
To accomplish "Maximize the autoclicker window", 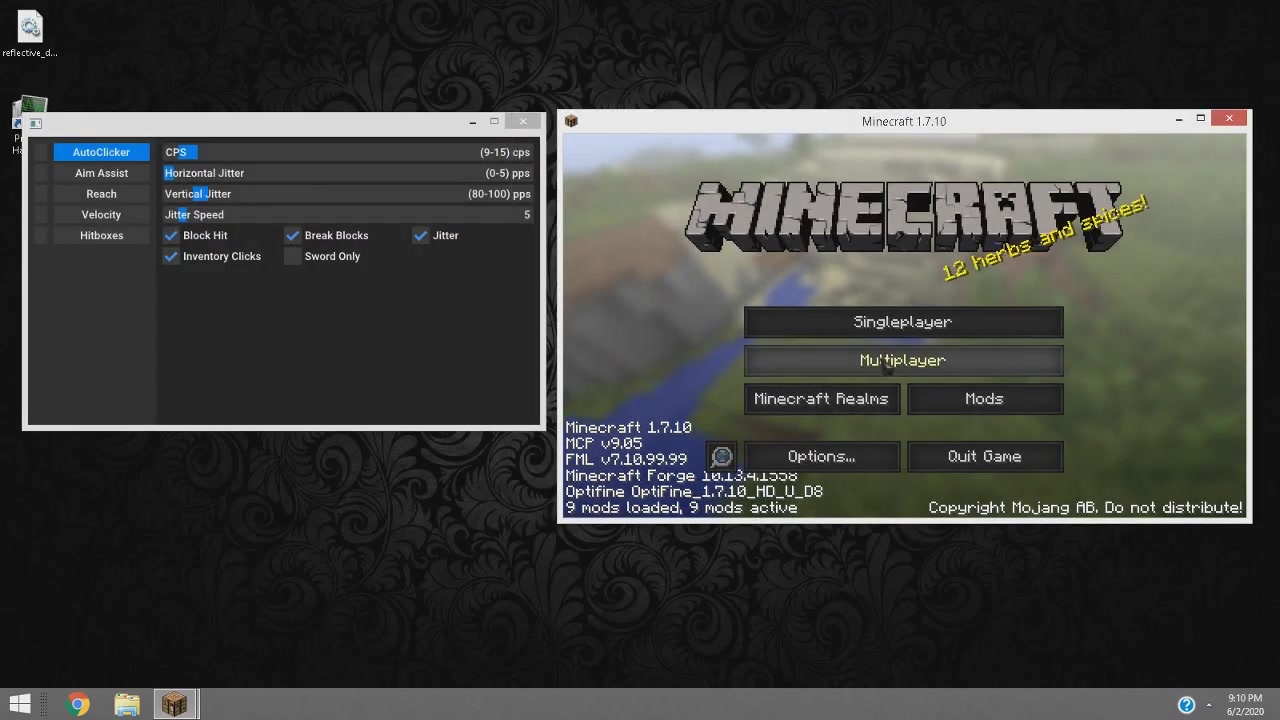I will click(494, 122).
